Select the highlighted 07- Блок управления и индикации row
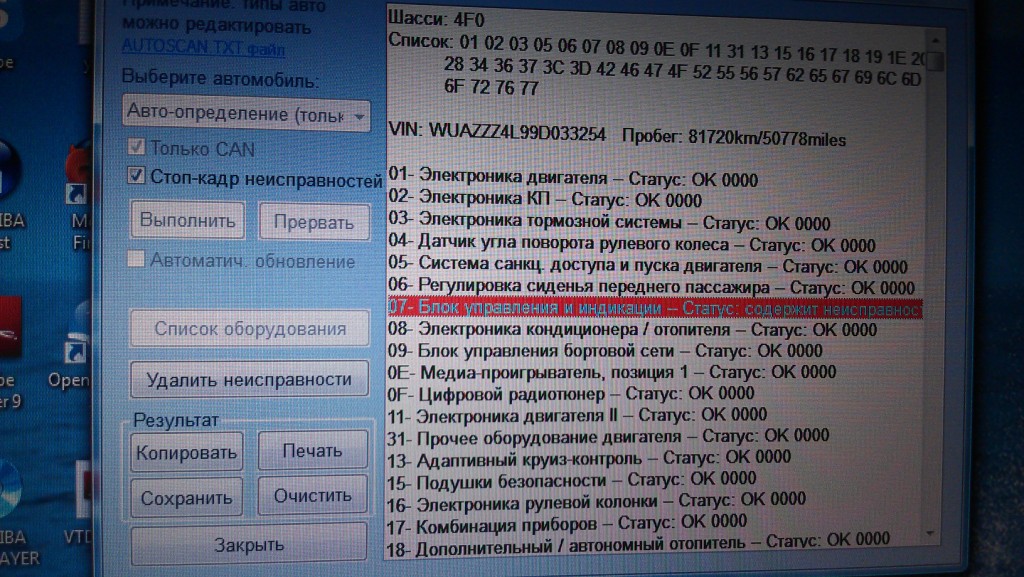This screenshot has height=577, width=1024. 655,307
